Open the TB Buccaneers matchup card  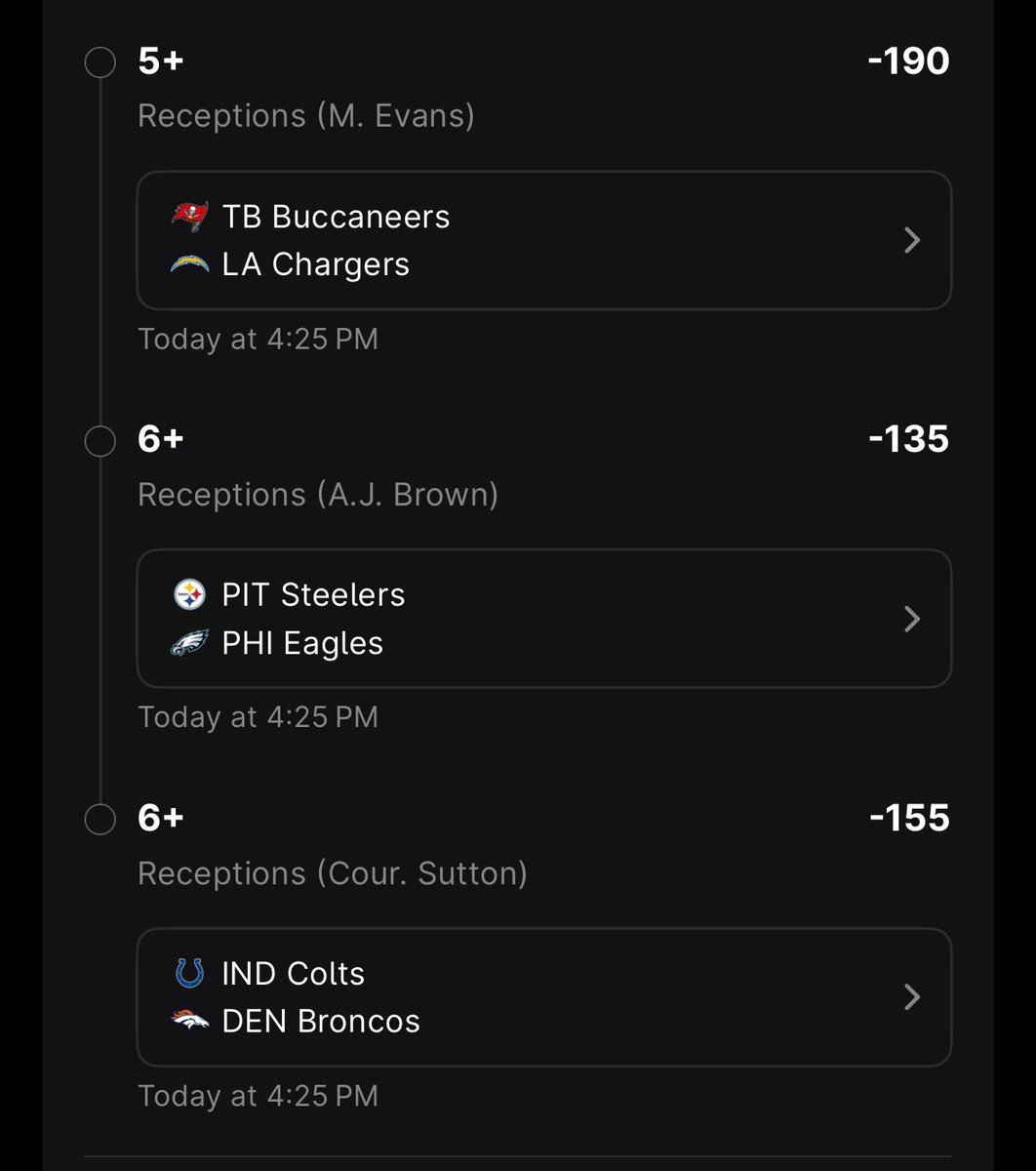(x=544, y=240)
